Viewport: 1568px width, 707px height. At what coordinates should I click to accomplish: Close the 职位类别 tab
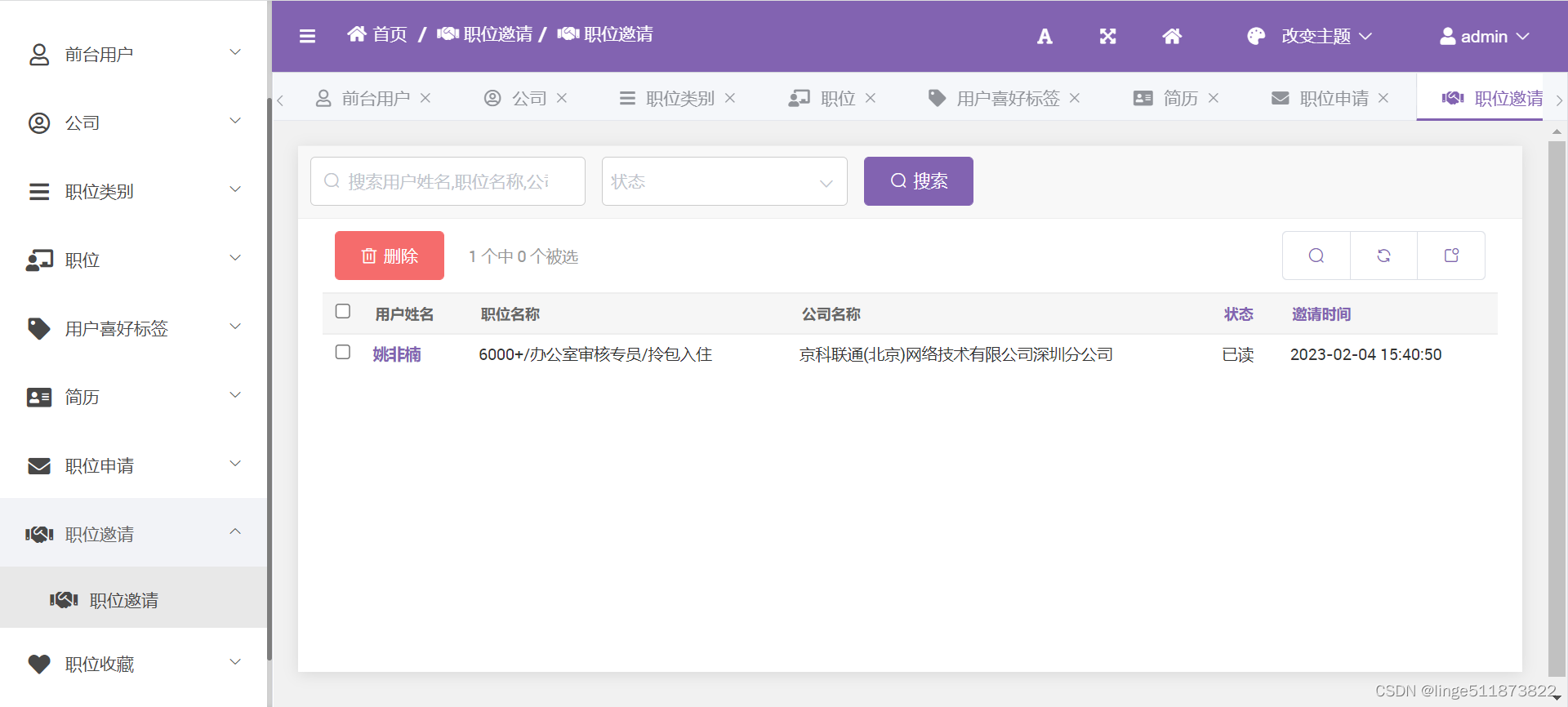[x=730, y=98]
